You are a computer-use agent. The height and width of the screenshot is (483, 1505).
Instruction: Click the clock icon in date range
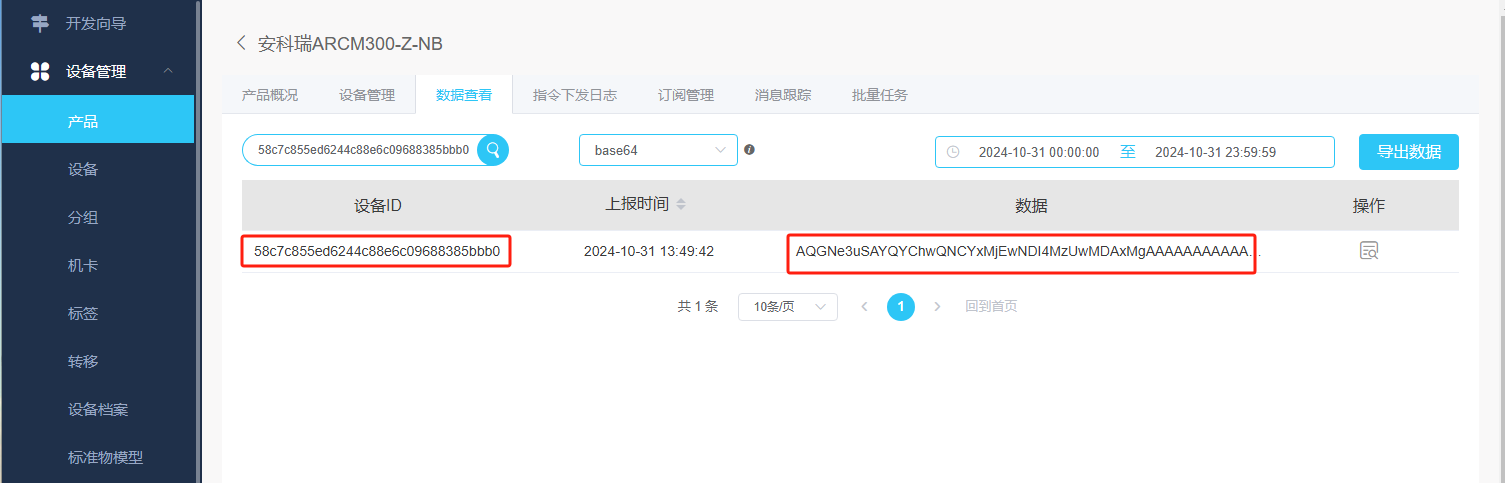pyautogui.click(x=953, y=152)
